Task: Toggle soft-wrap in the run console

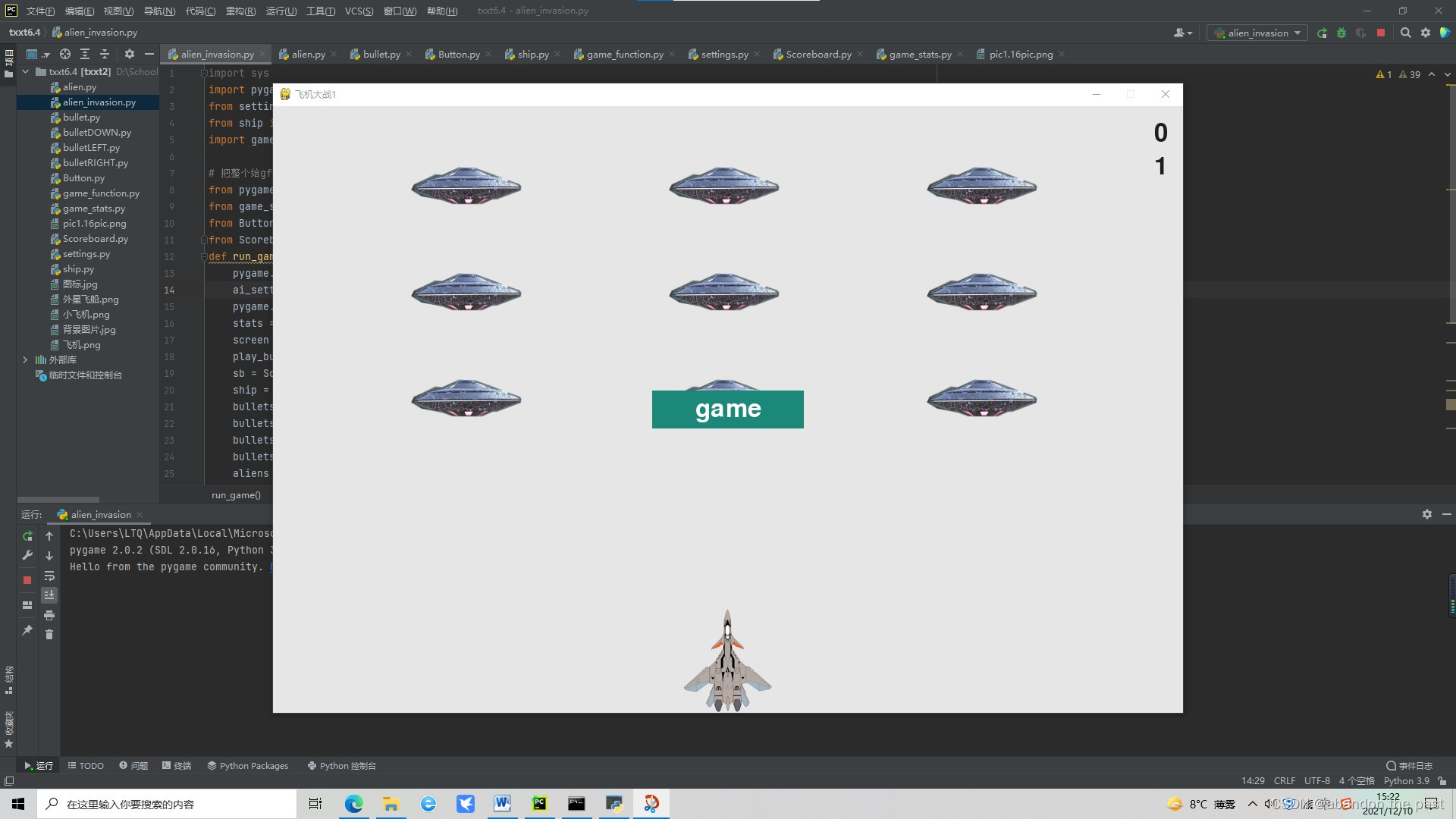Action: [x=49, y=576]
